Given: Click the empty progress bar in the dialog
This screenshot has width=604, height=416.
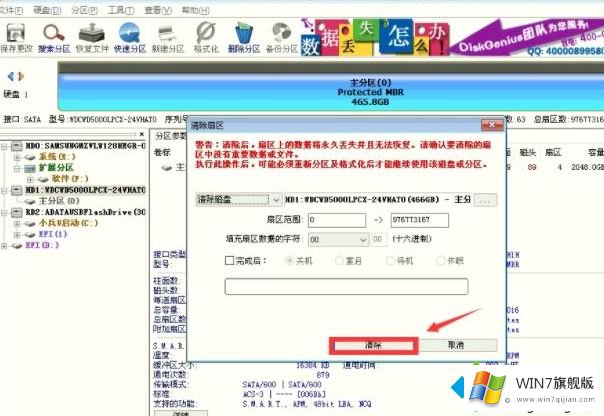Looking at the screenshot, I should [x=346, y=287].
